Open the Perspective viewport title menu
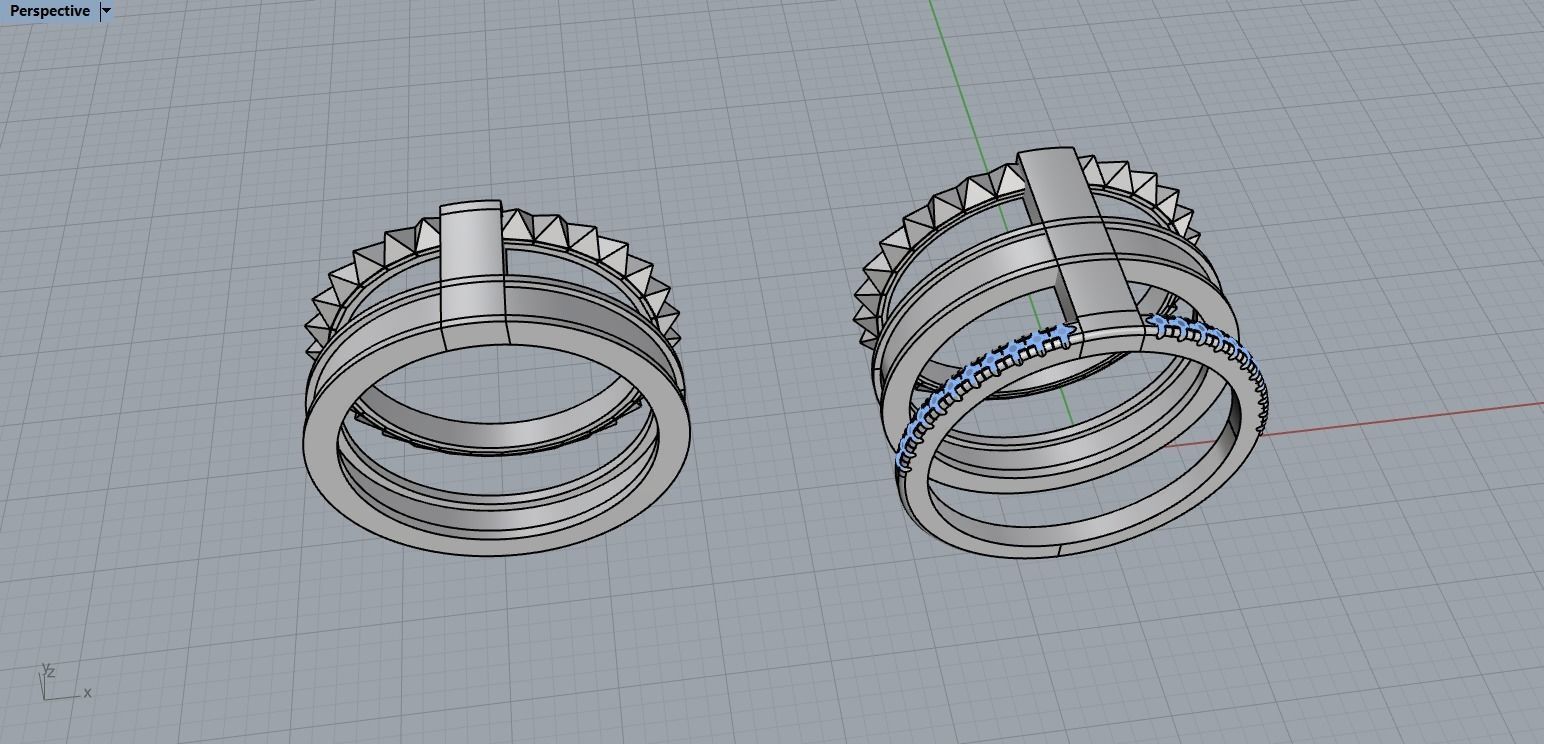The image size is (1544, 744). pyautogui.click(x=50, y=11)
